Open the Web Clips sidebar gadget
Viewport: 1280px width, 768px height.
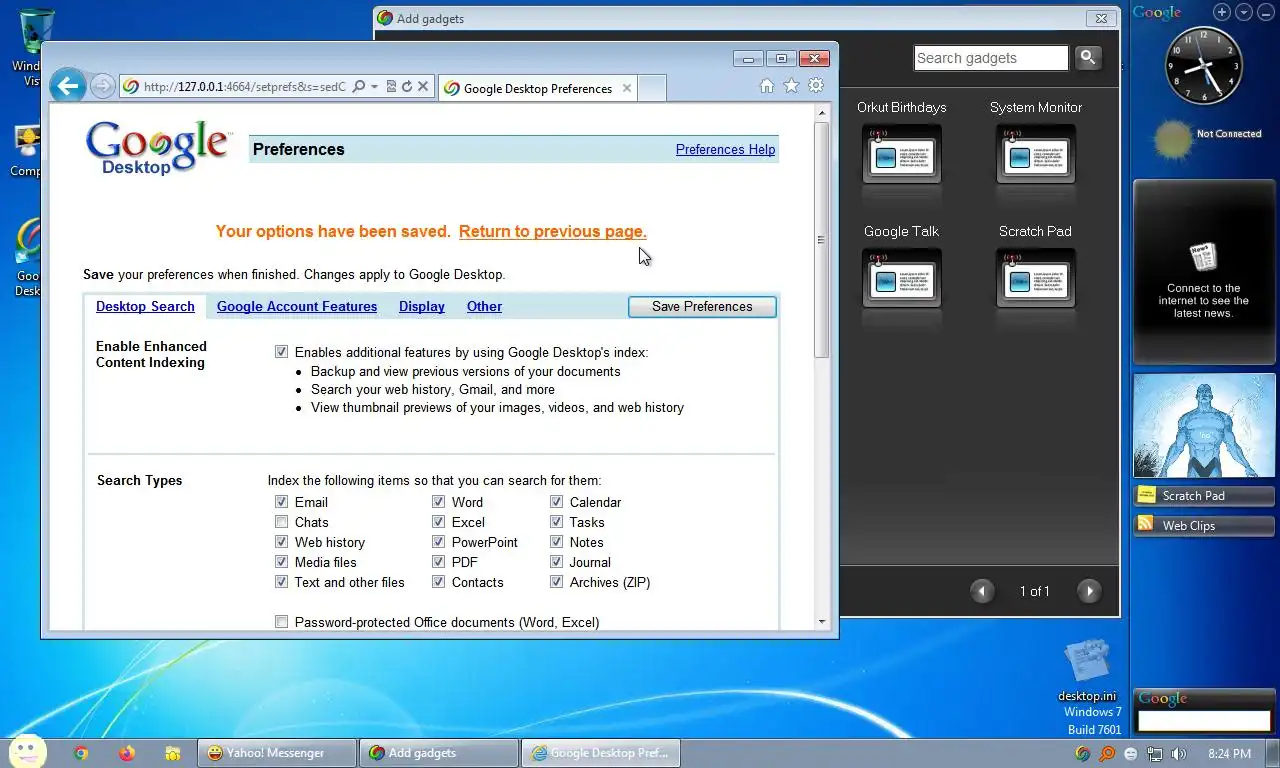click(1204, 525)
